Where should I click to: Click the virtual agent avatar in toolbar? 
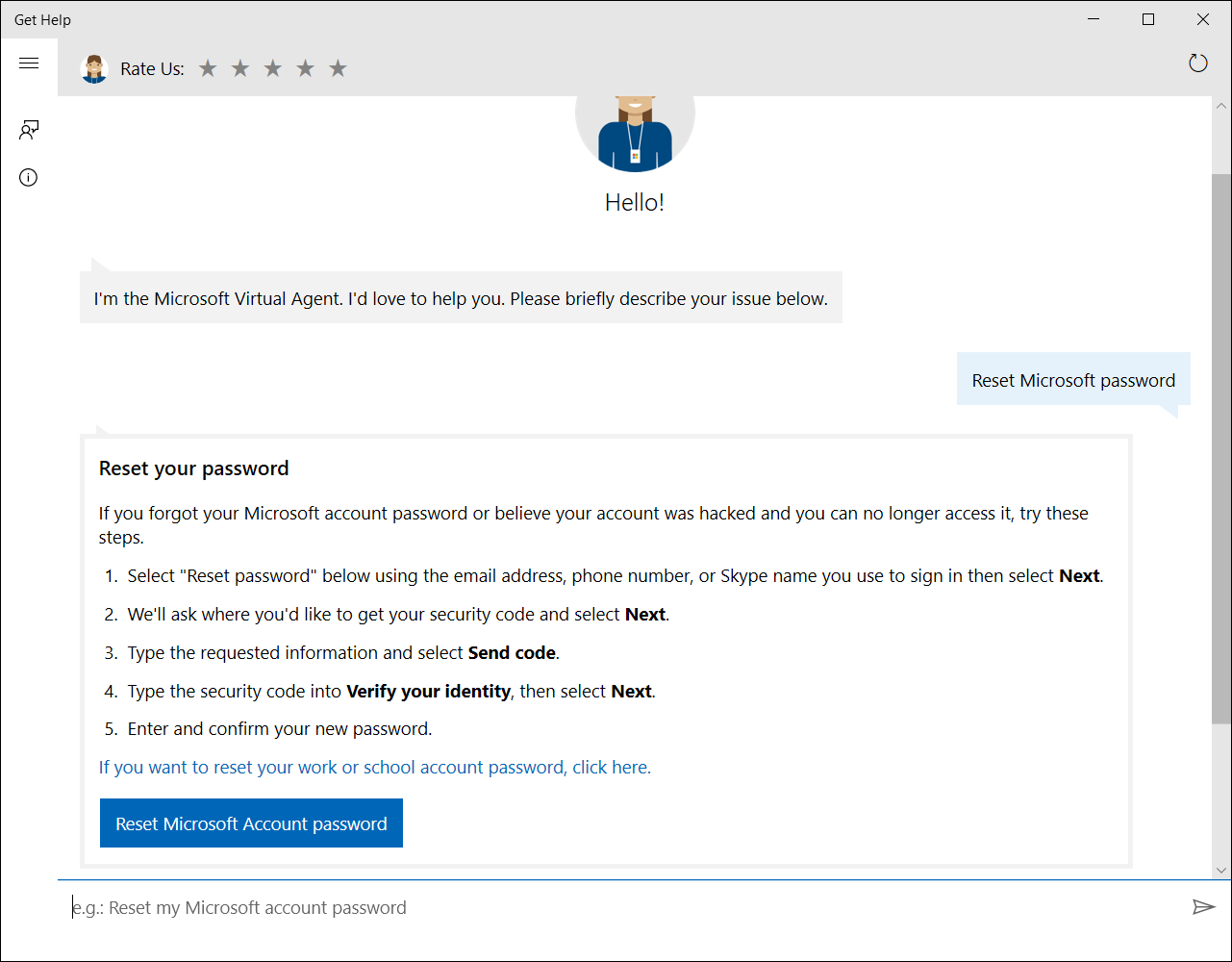93,67
